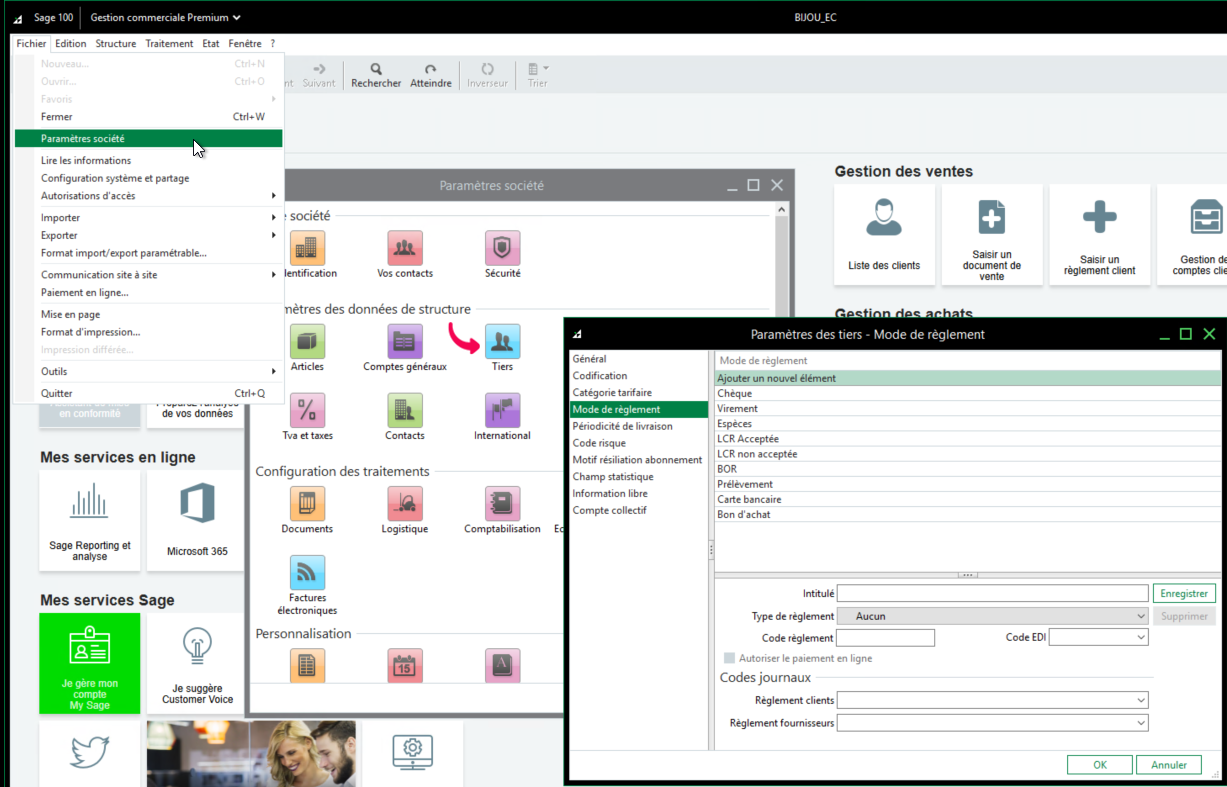This screenshot has width=1227, height=787.
Task: Click the Rechercher magnifier toolbar icon
Action: 376,70
